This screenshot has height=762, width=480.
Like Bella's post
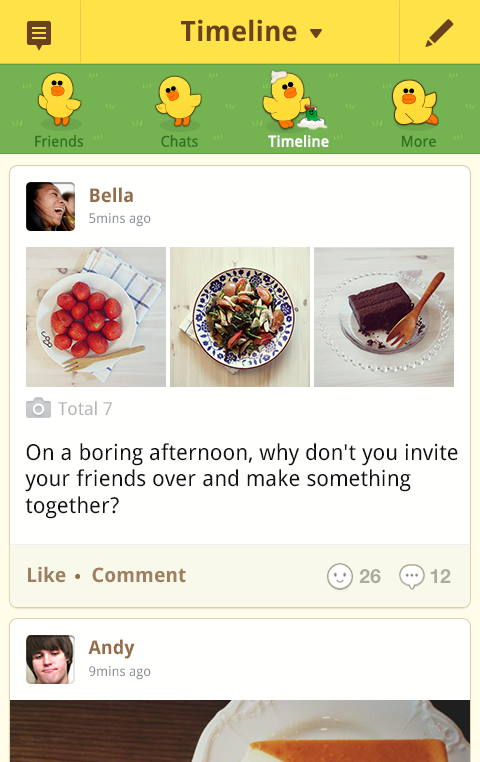[46, 575]
